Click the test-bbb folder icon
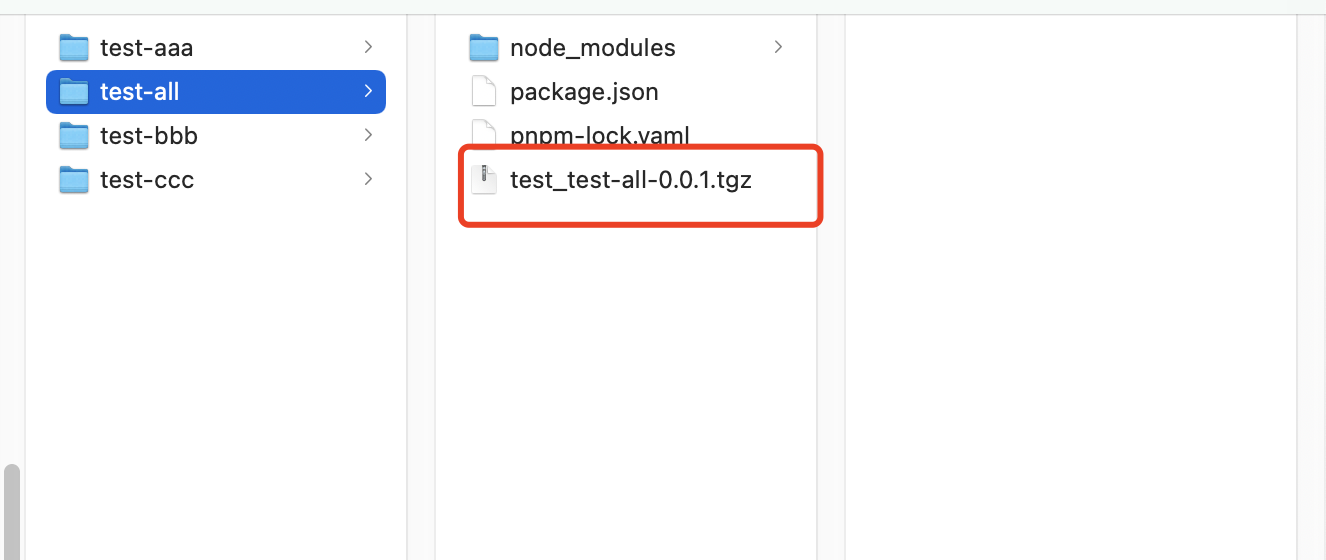The width and height of the screenshot is (1326, 560). [x=74, y=136]
